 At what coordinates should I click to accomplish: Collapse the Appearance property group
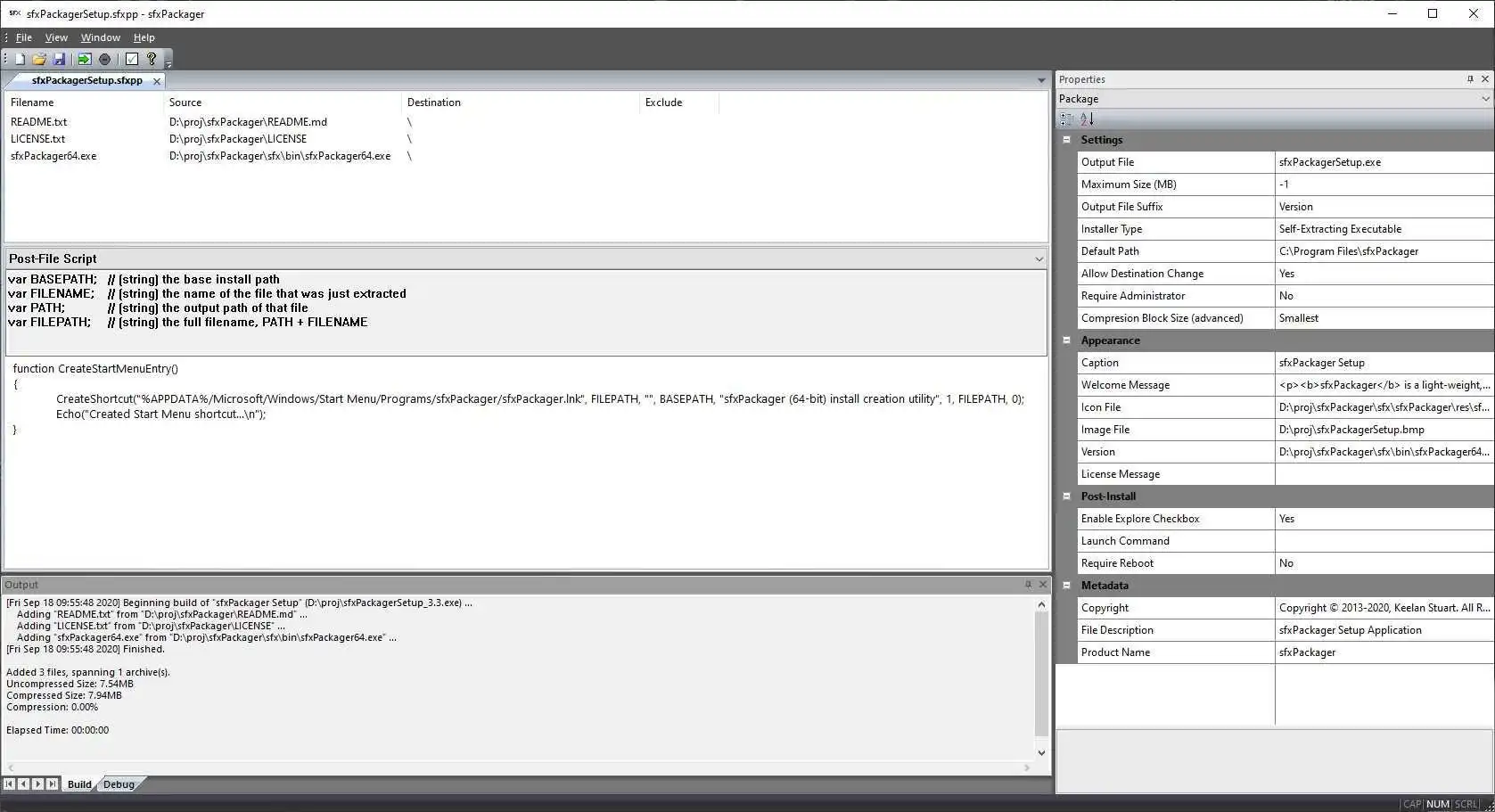tap(1066, 340)
